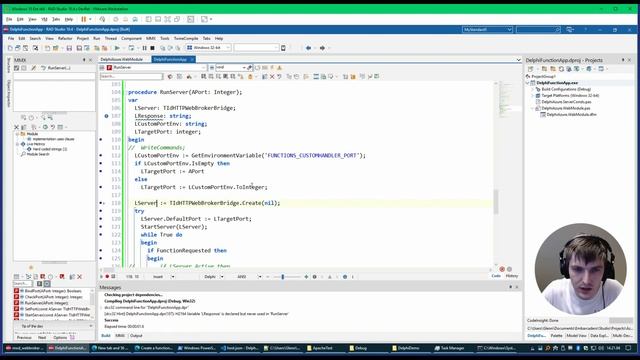The height and width of the screenshot is (360, 640).
Task: Click the editor Search input field
Action: click(x=131, y=76)
